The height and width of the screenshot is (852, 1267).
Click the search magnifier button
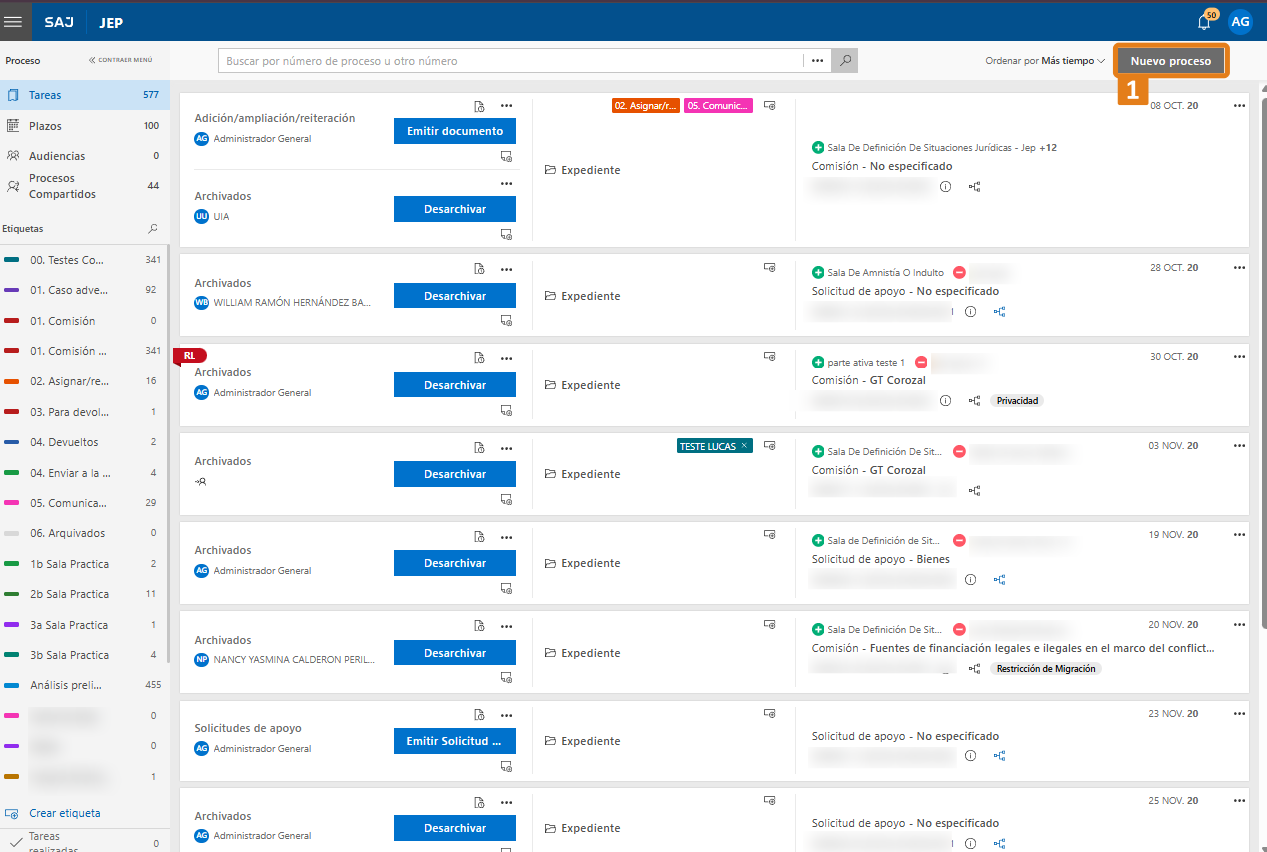[845, 61]
